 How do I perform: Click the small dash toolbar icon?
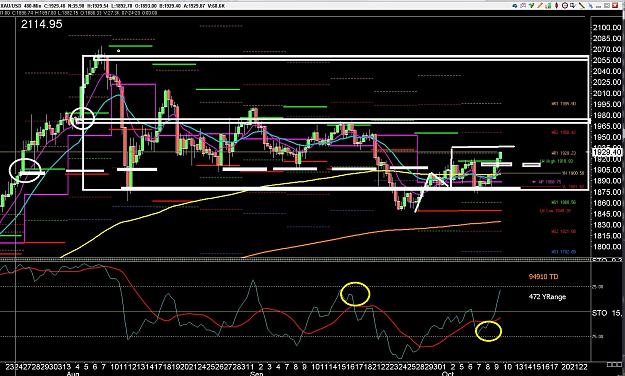pyautogui.click(x=598, y=7)
